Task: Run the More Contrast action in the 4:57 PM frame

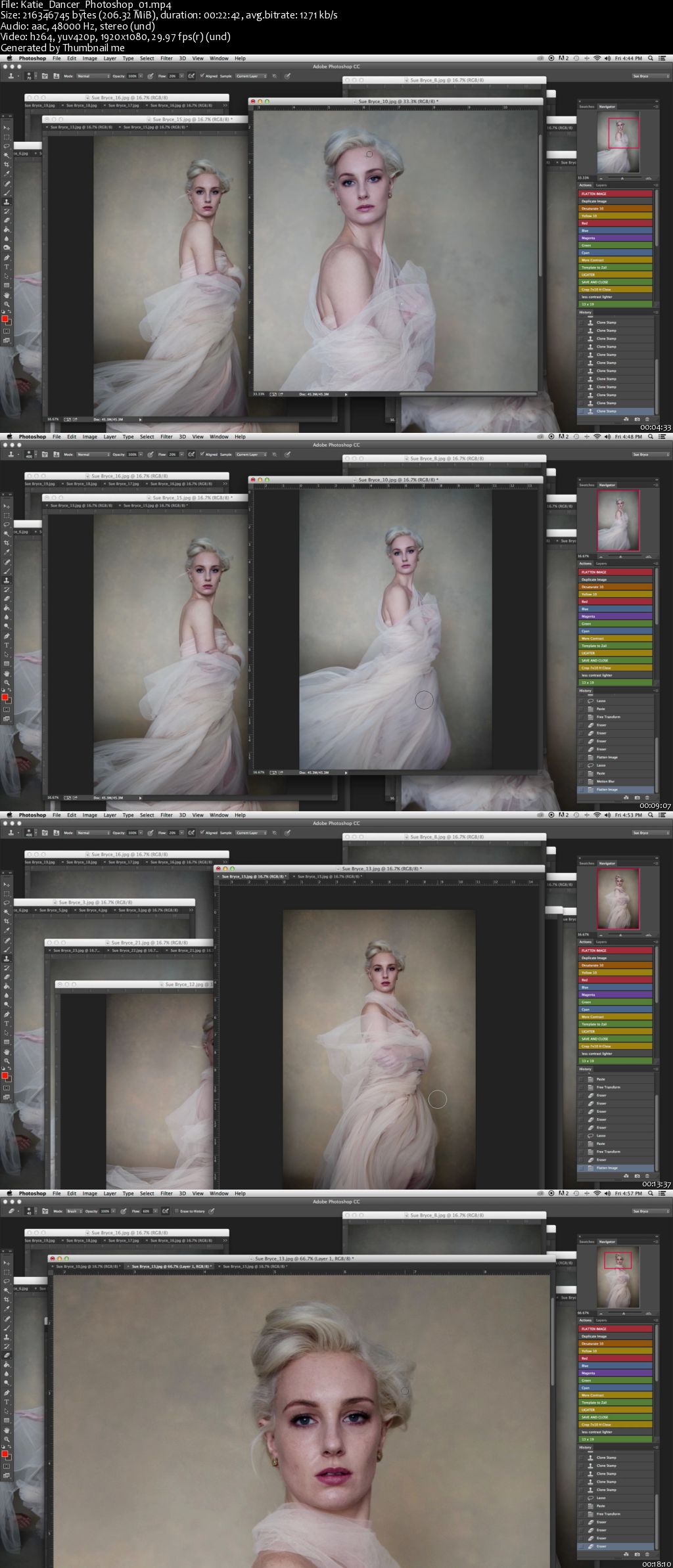Action: pos(616,1395)
